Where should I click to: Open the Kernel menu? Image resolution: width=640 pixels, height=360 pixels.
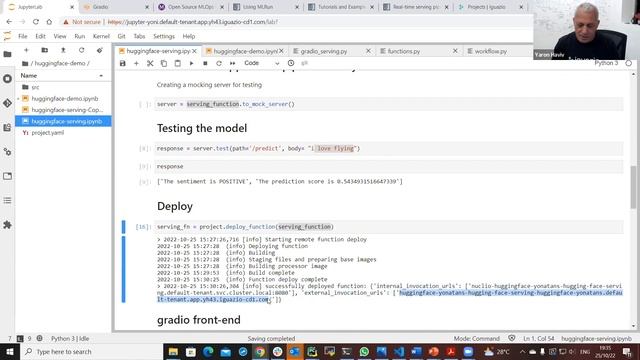click(x=101, y=36)
